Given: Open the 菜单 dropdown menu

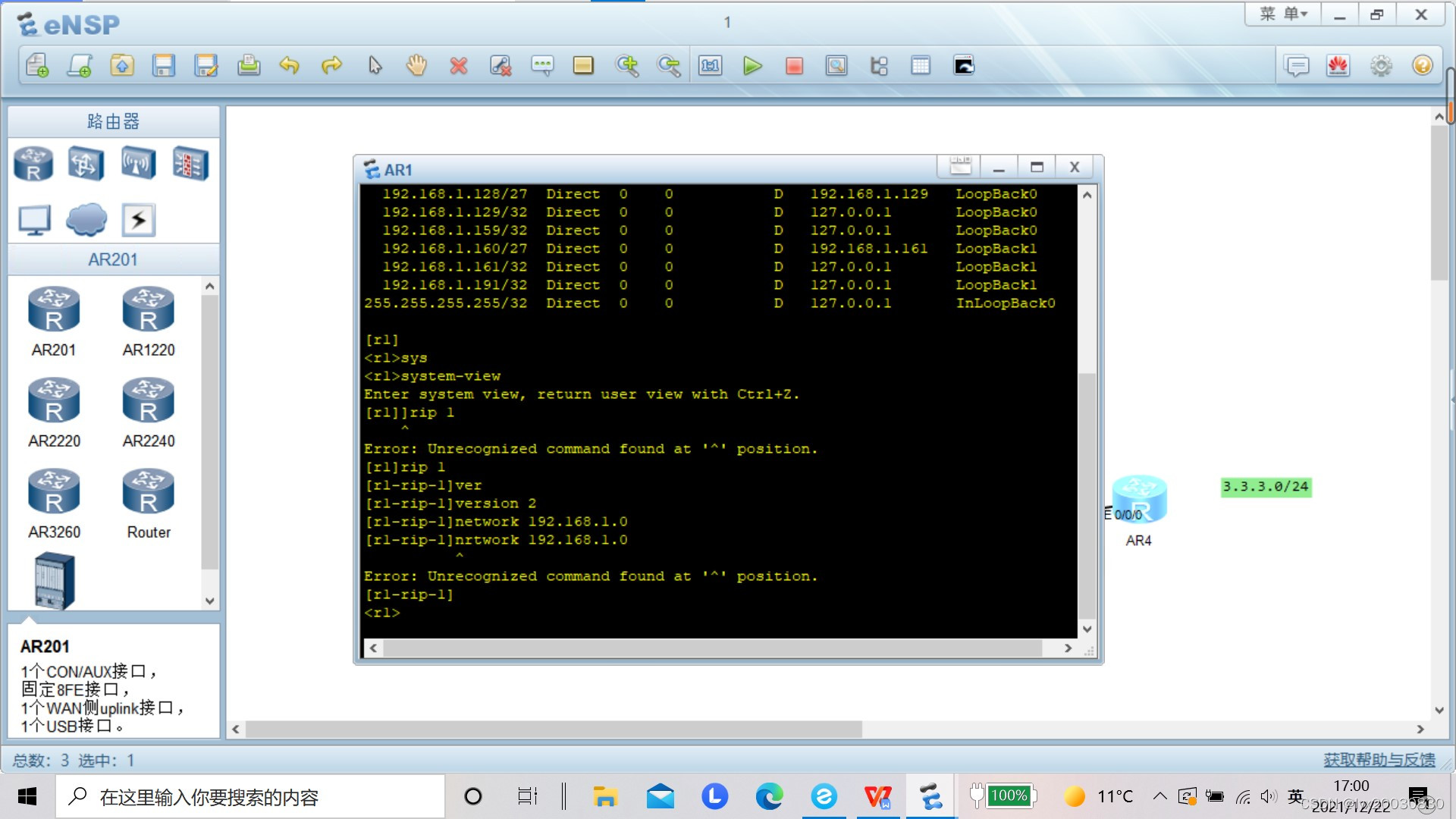Looking at the screenshot, I should (x=1283, y=14).
